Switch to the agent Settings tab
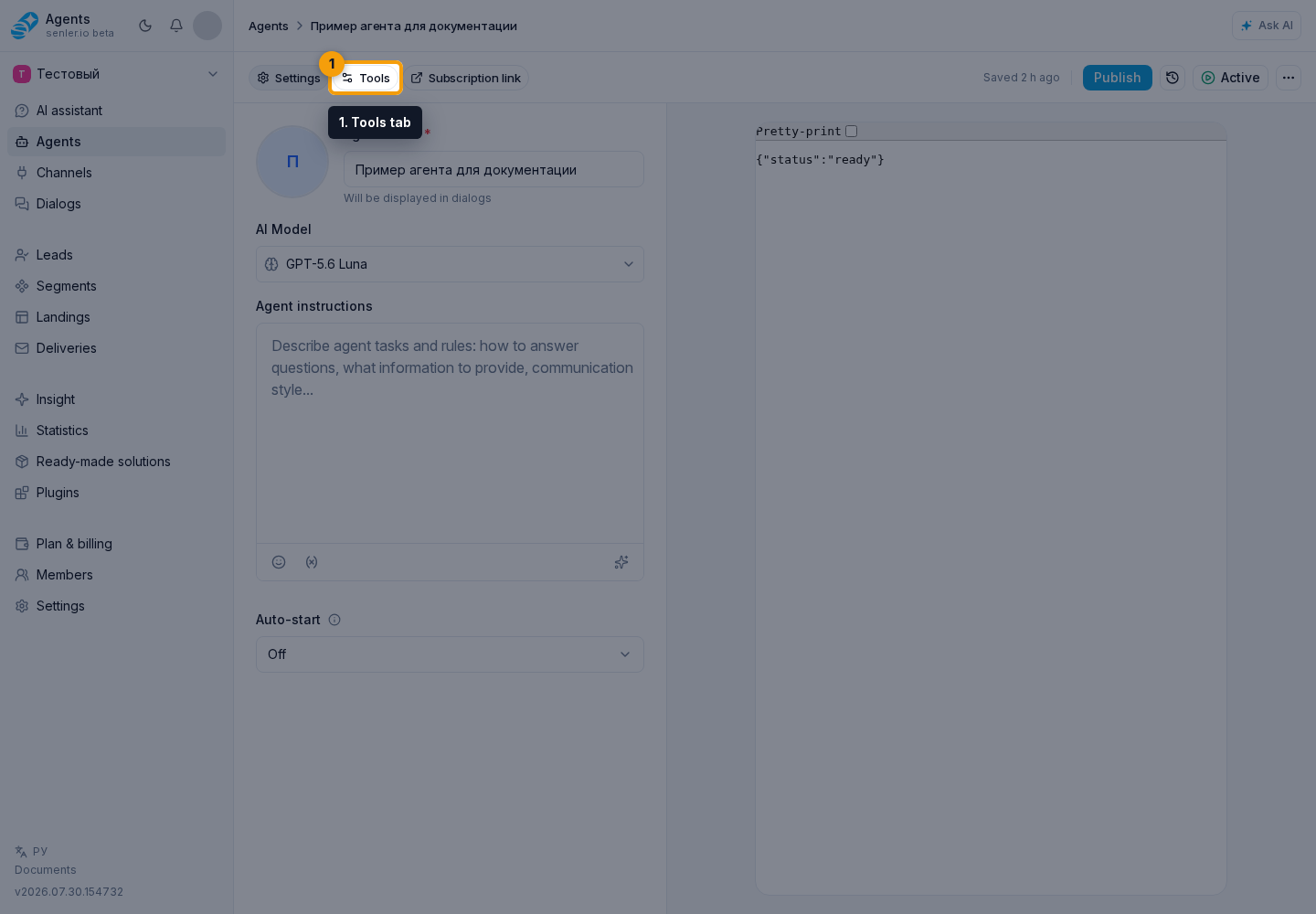Screen dimensions: 1316x914 tap(289, 78)
